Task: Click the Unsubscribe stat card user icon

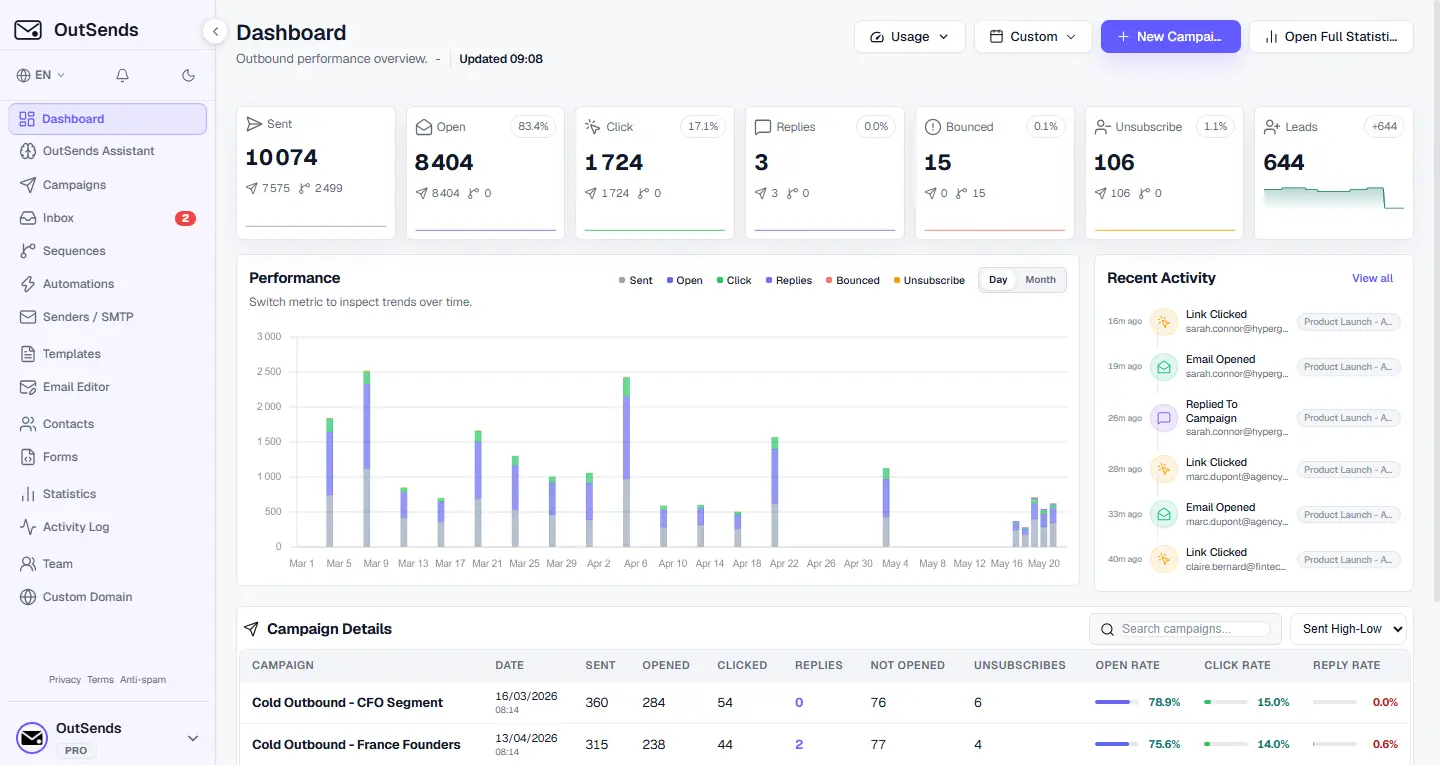Action: pyautogui.click(x=1103, y=127)
